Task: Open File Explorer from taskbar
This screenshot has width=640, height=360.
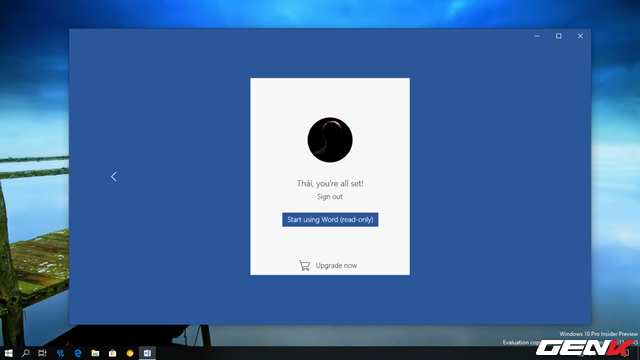Action: pyautogui.click(x=95, y=353)
